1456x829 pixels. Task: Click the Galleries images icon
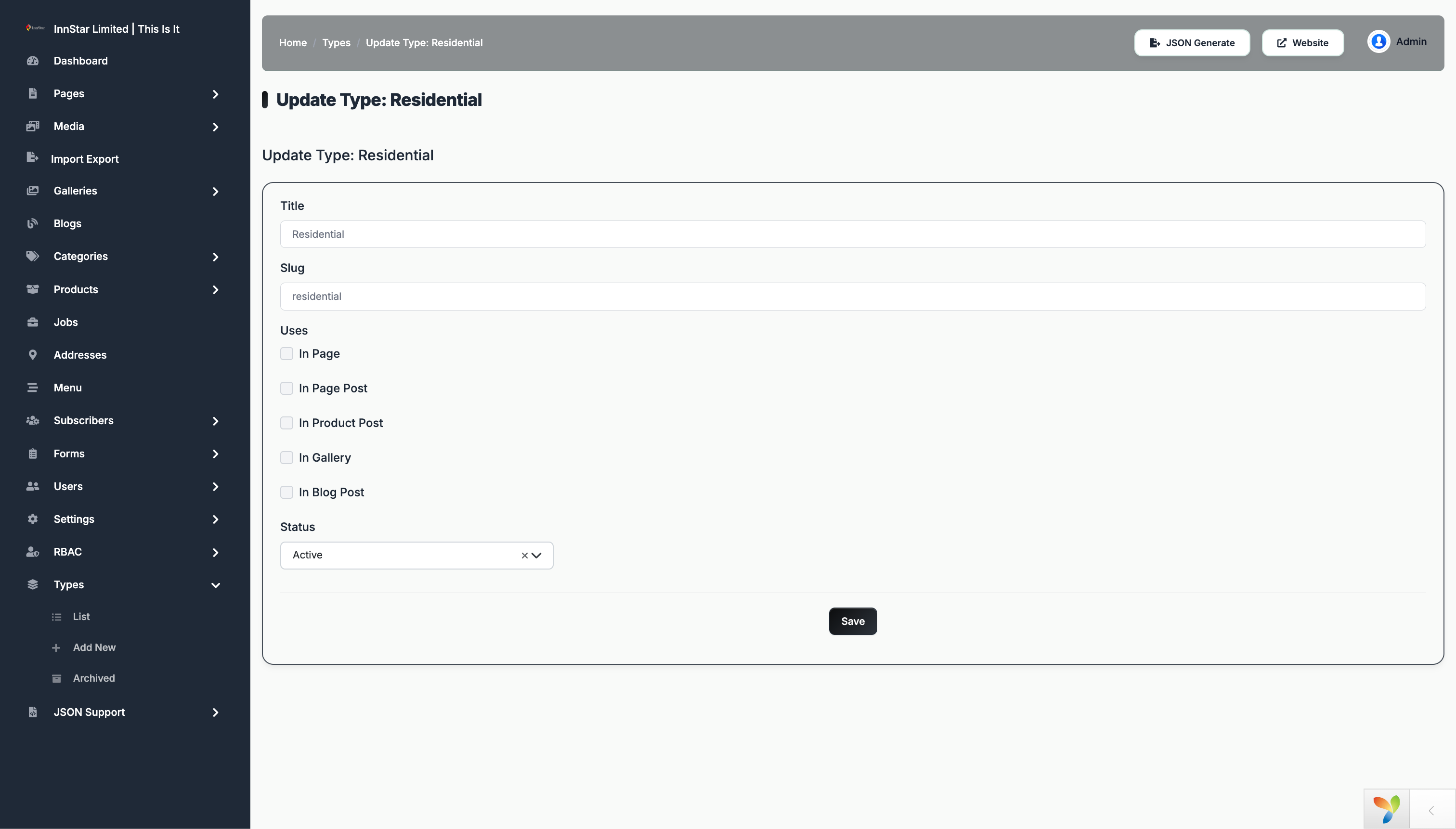tap(32, 191)
